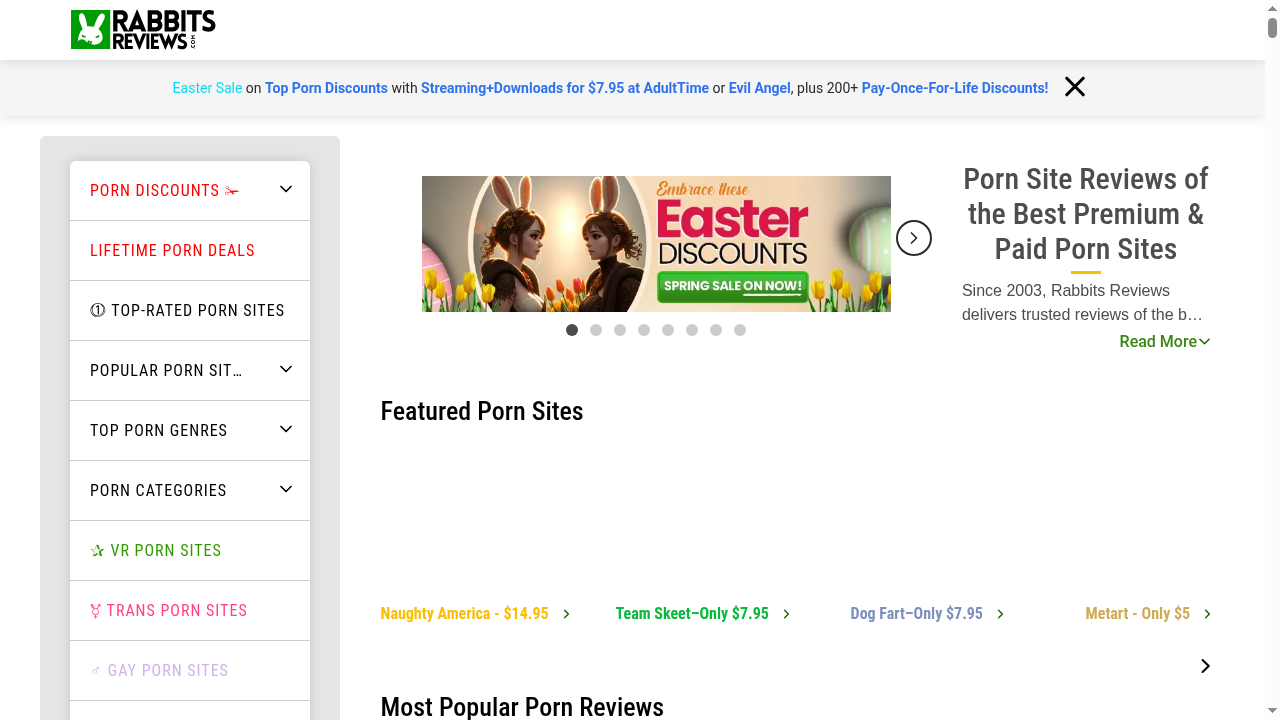Click the arrow beside the Metart deal

click(1208, 613)
